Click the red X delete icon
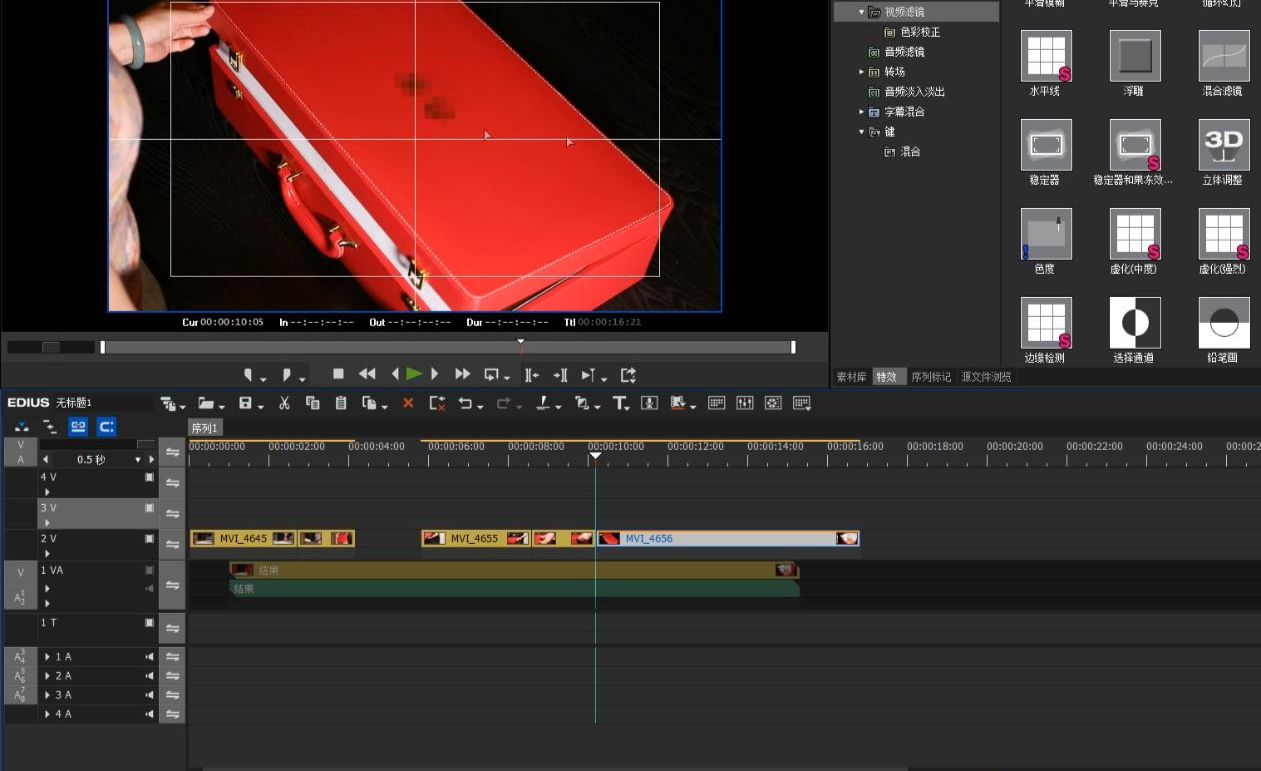1261x771 pixels. point(408,403)
